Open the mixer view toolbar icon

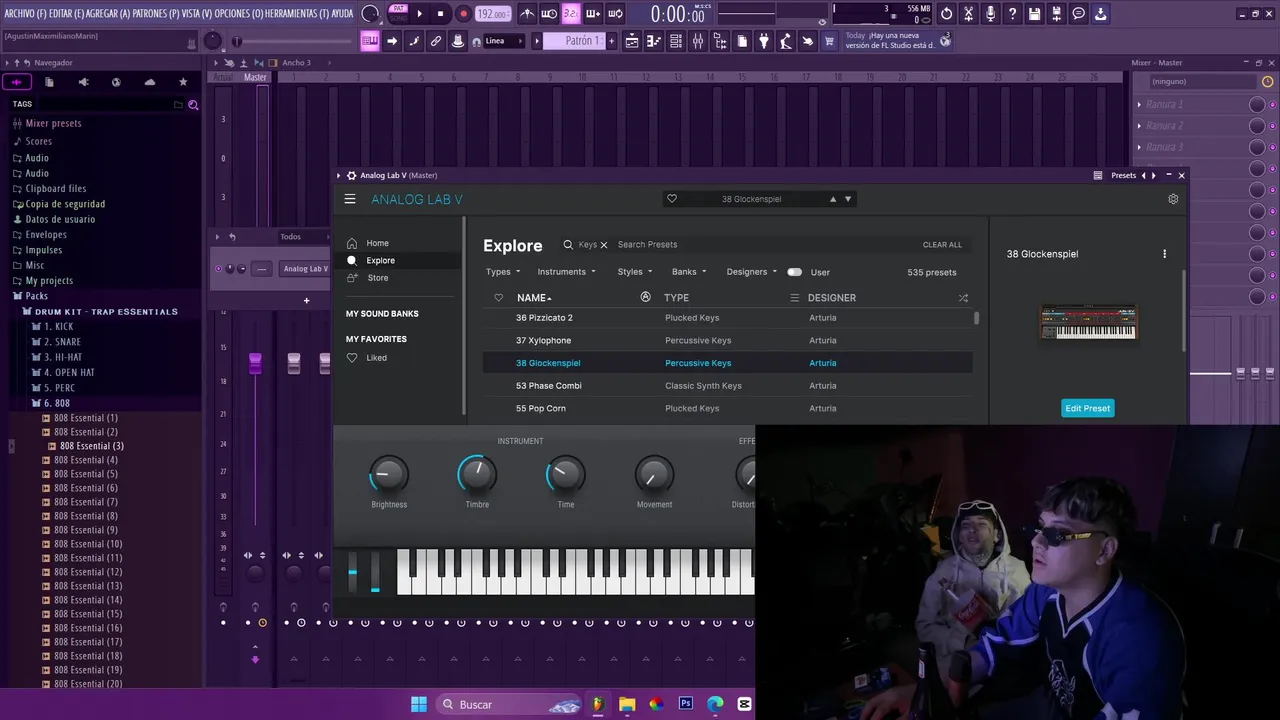point(698,41)
